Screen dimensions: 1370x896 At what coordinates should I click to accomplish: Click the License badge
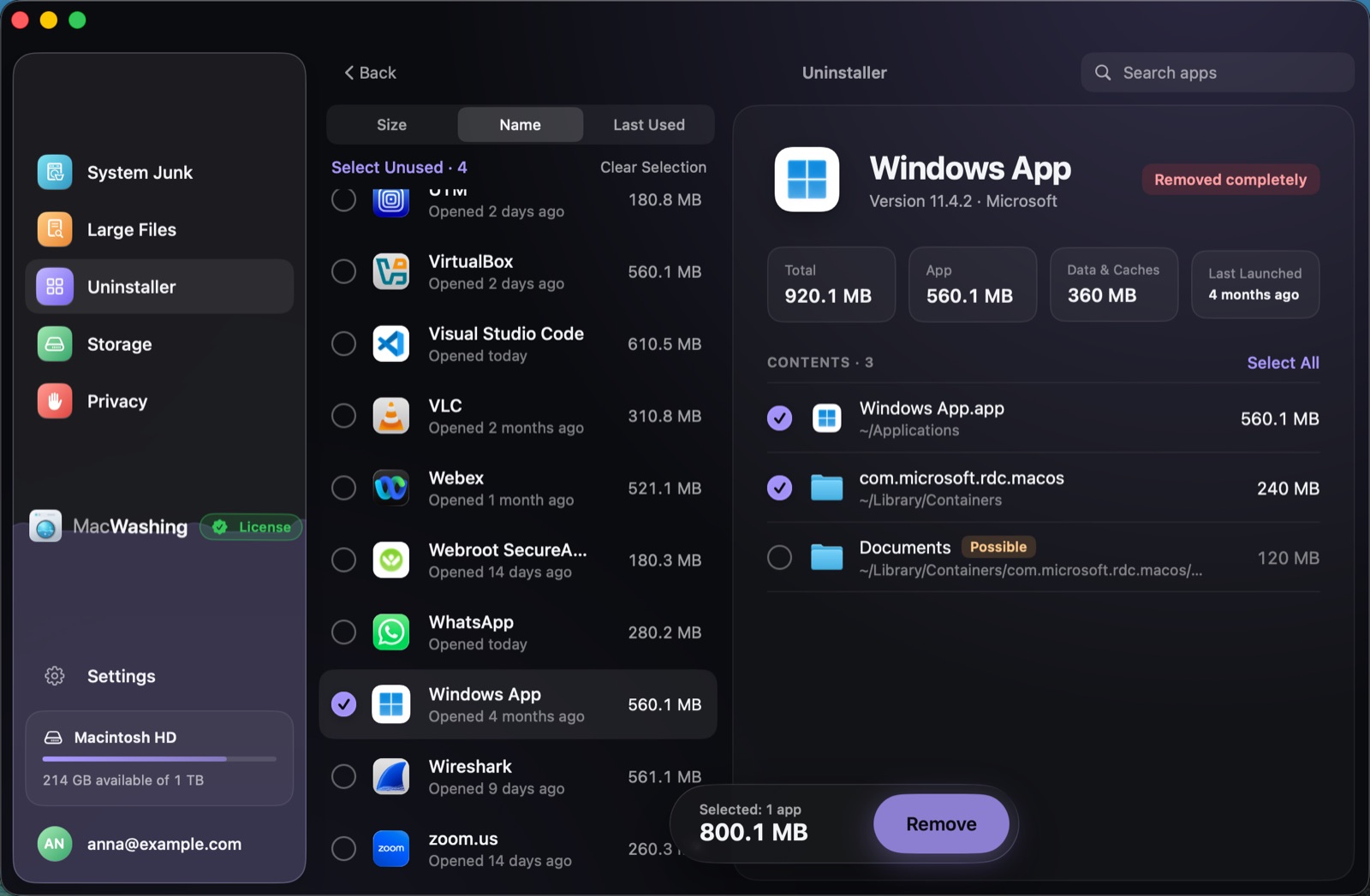point(251,527)
